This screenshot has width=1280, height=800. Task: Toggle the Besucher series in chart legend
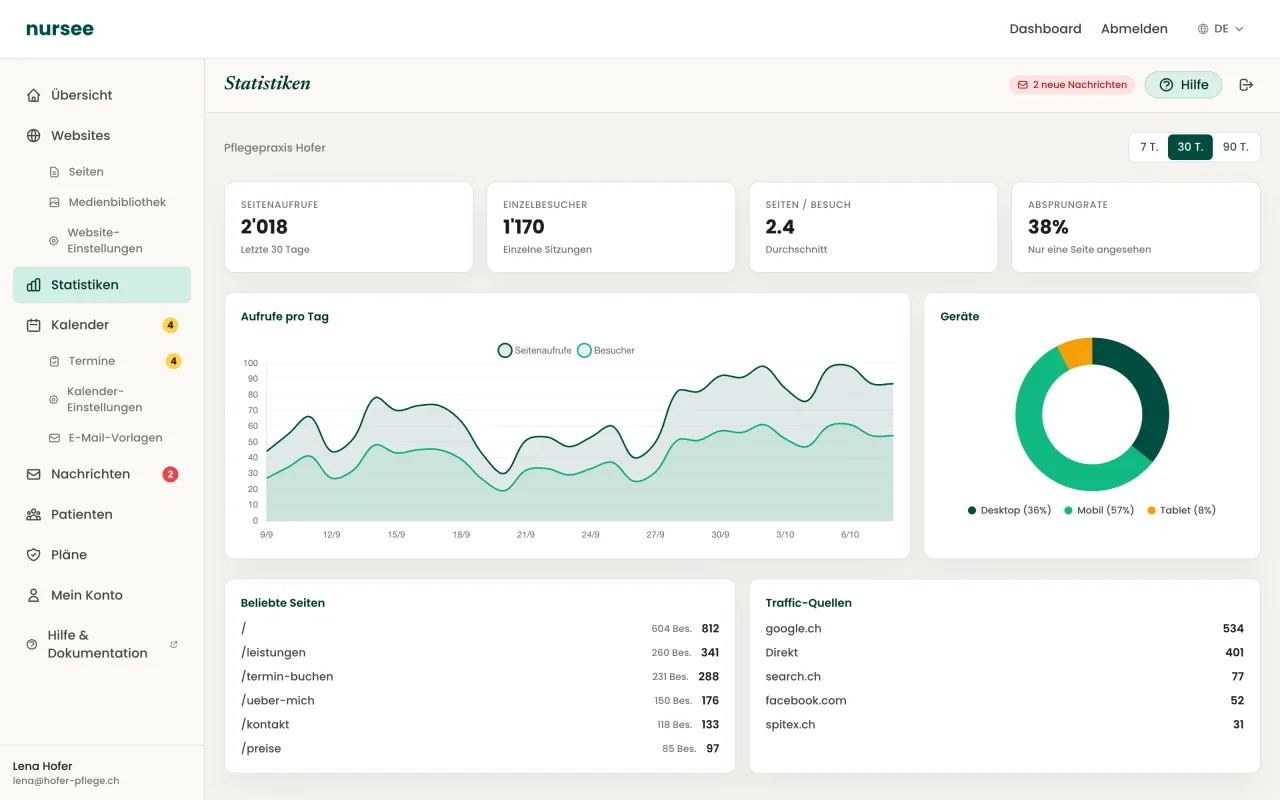click(x=606, y=351)
